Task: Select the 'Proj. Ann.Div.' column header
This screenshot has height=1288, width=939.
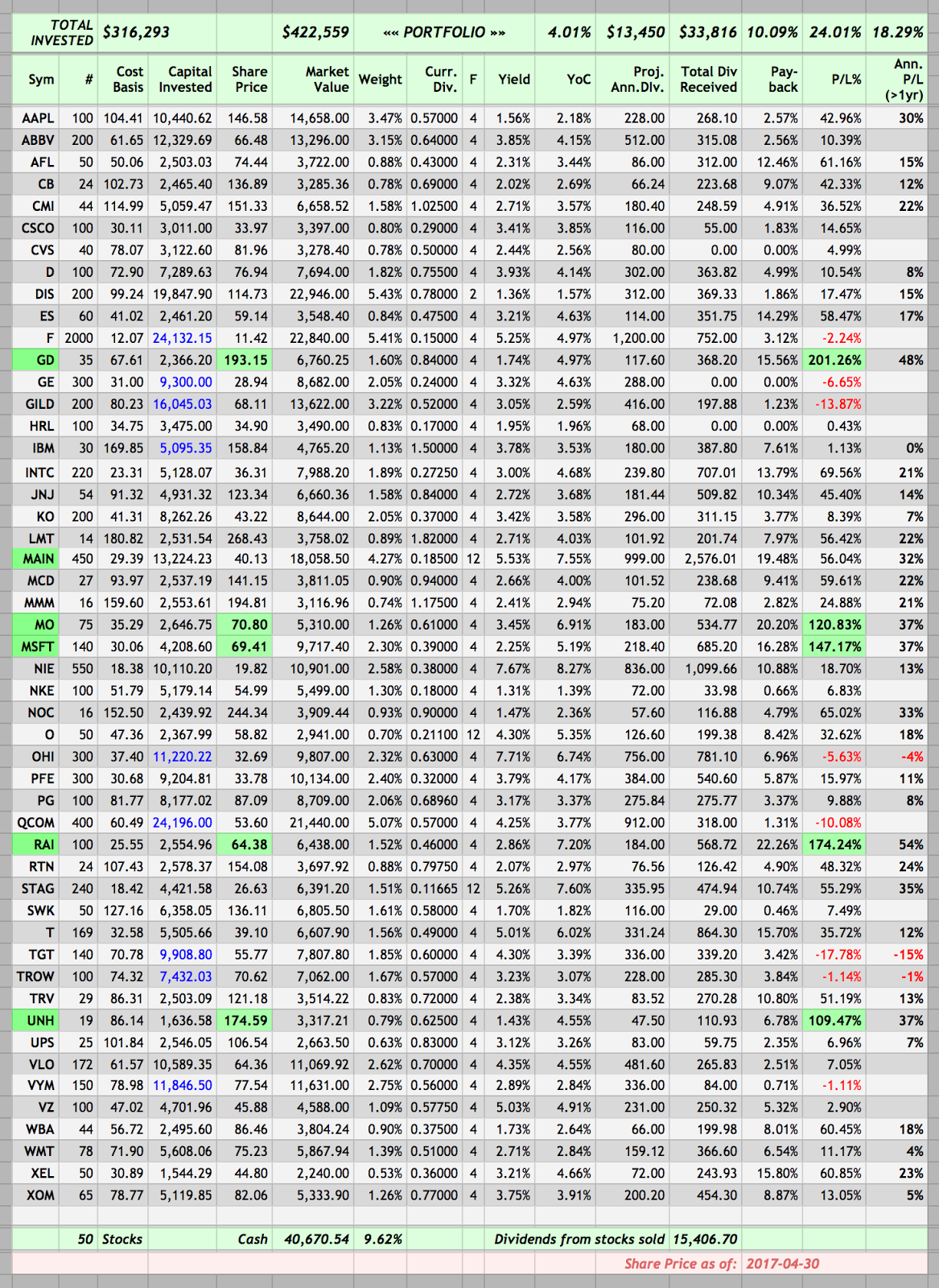Action: click(x=632, y=79)
